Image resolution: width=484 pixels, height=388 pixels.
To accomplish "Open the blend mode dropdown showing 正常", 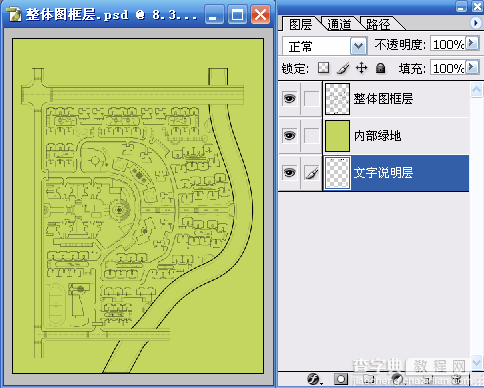I will 325,46.
